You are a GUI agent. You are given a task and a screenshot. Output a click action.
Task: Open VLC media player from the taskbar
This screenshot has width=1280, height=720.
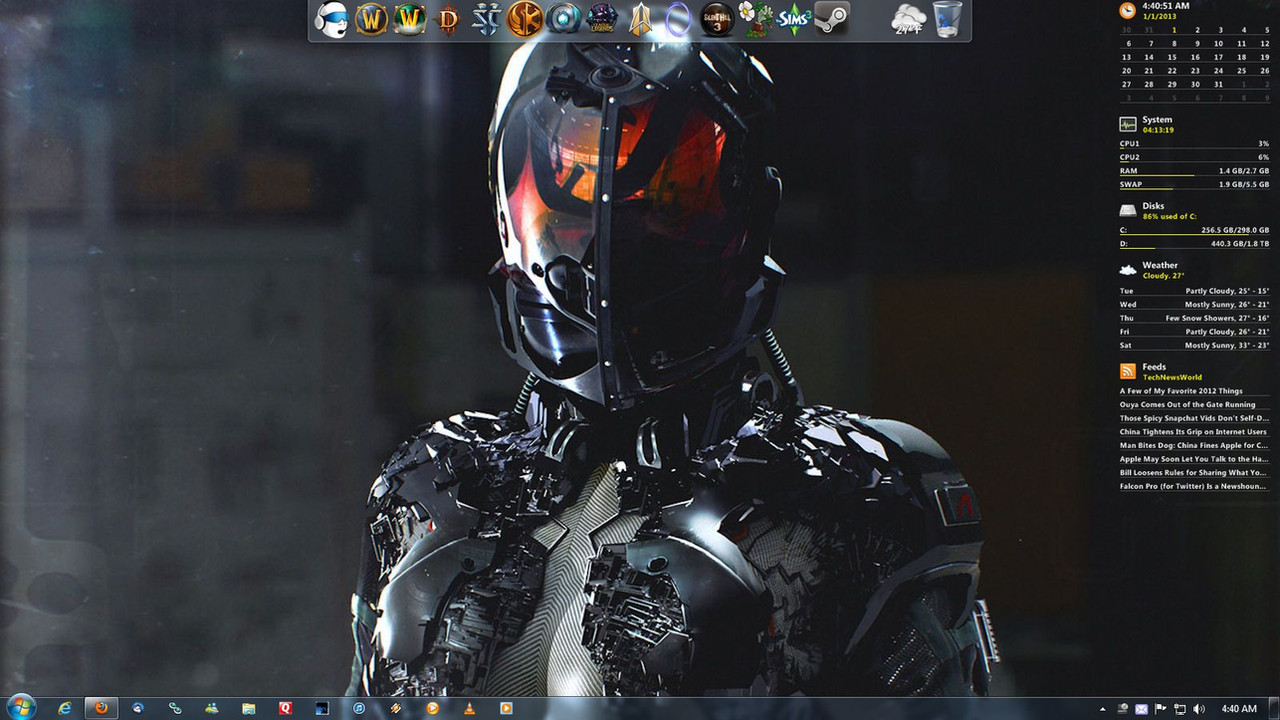click(x=468, y=708)
